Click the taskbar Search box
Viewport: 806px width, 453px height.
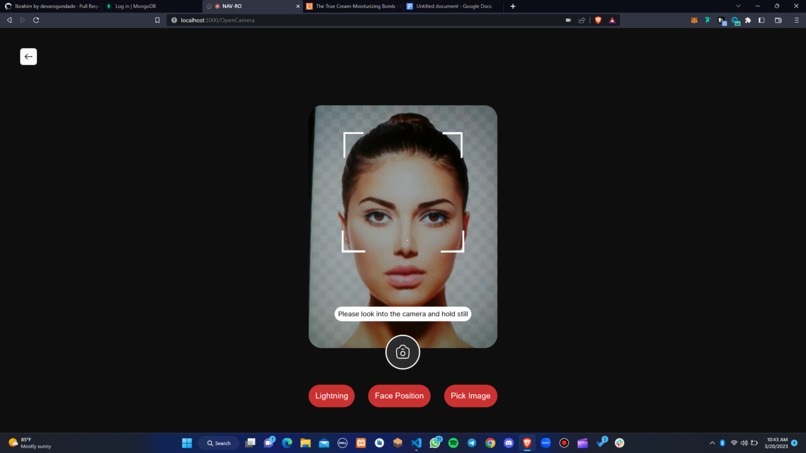click(219, 443)
